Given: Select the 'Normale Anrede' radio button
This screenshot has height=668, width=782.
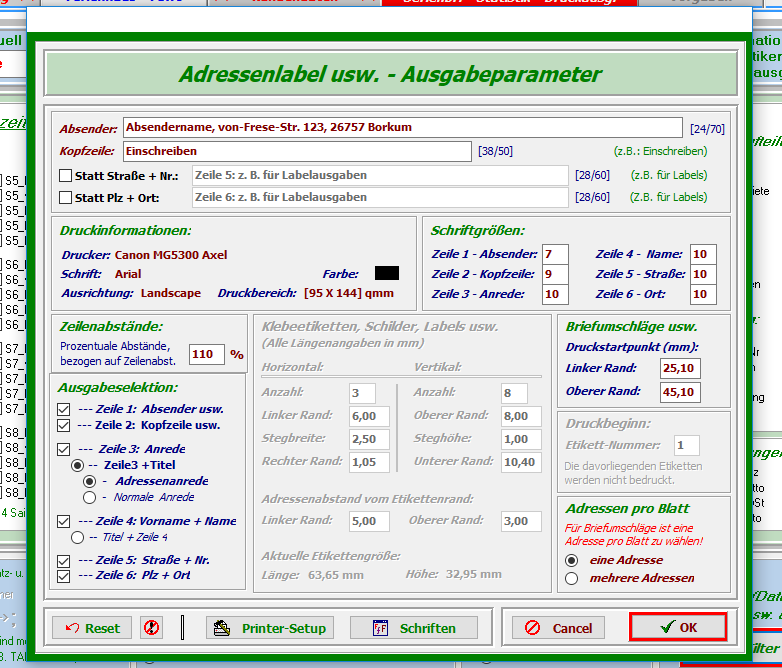Looking at the screenshot, I should pos(90,497).
